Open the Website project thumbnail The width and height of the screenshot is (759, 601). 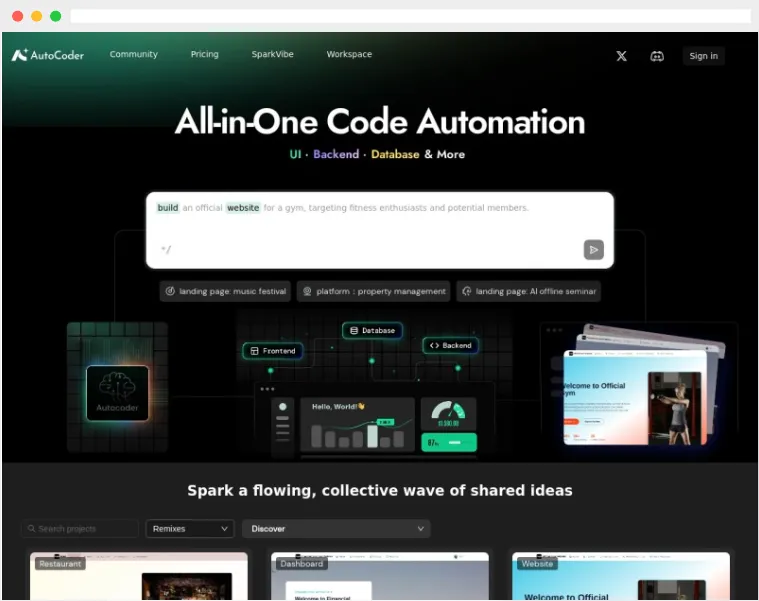(621, 576)
